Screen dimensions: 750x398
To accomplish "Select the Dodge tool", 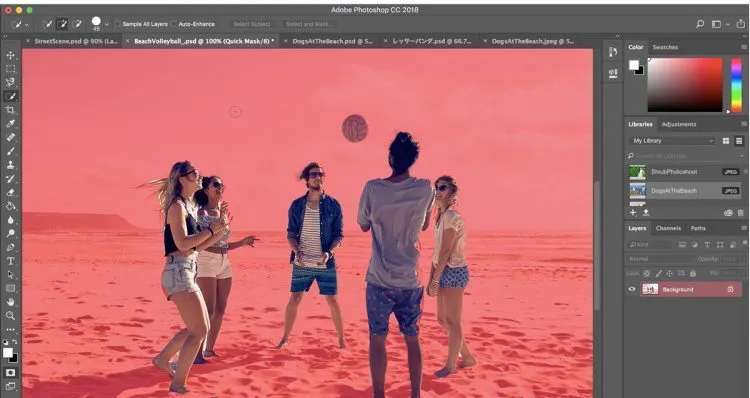I will [x=11, y=233].
